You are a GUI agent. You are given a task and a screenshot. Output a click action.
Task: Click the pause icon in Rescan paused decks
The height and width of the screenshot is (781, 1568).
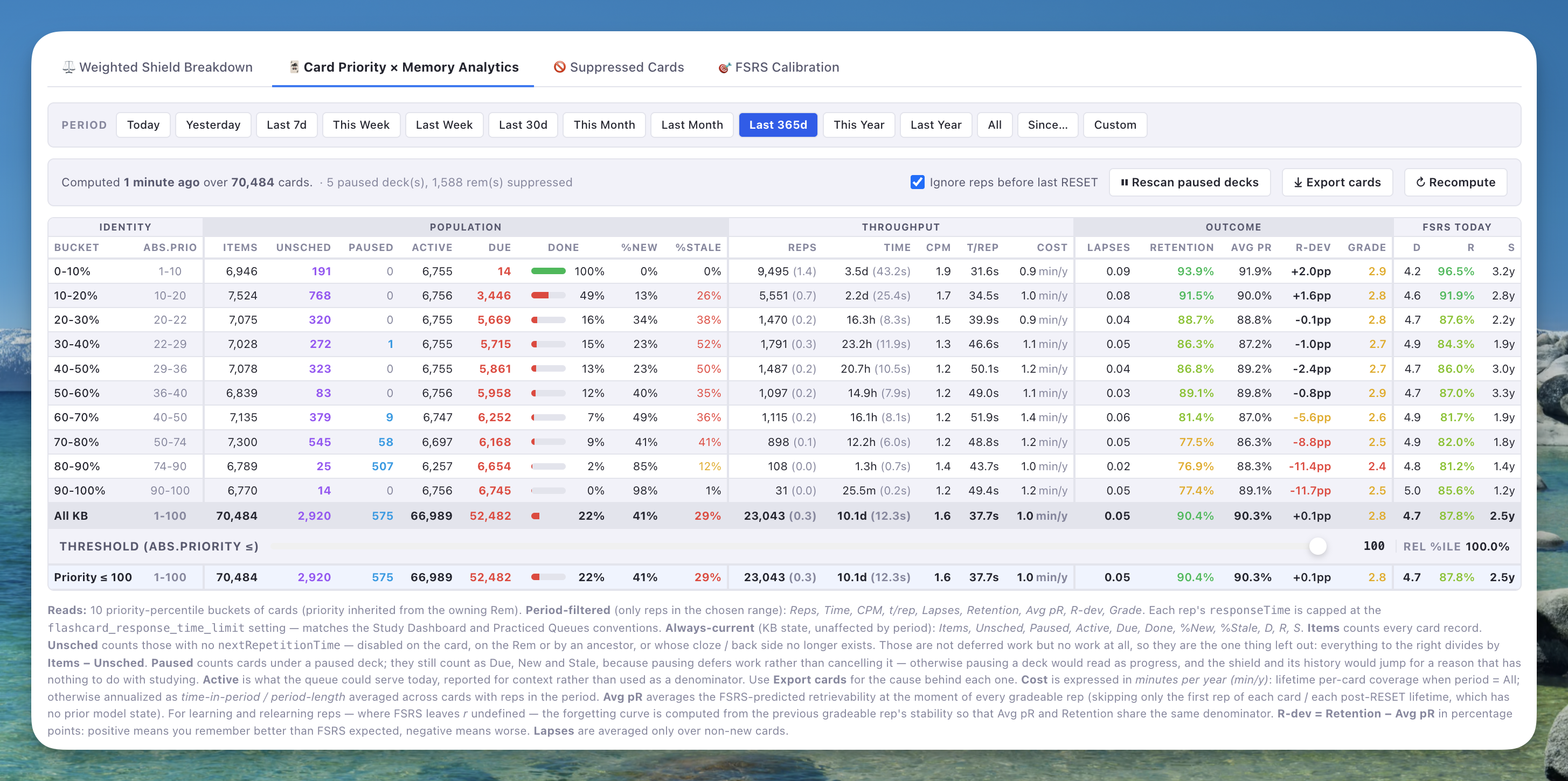coord(1124,183)
